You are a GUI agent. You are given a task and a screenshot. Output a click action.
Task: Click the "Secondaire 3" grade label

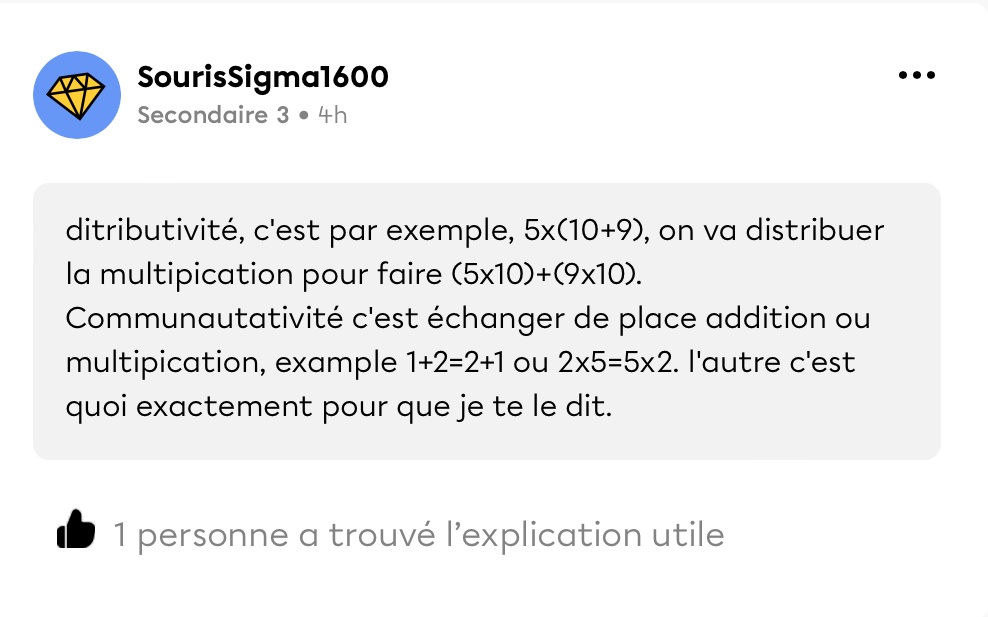coord(213,115)
